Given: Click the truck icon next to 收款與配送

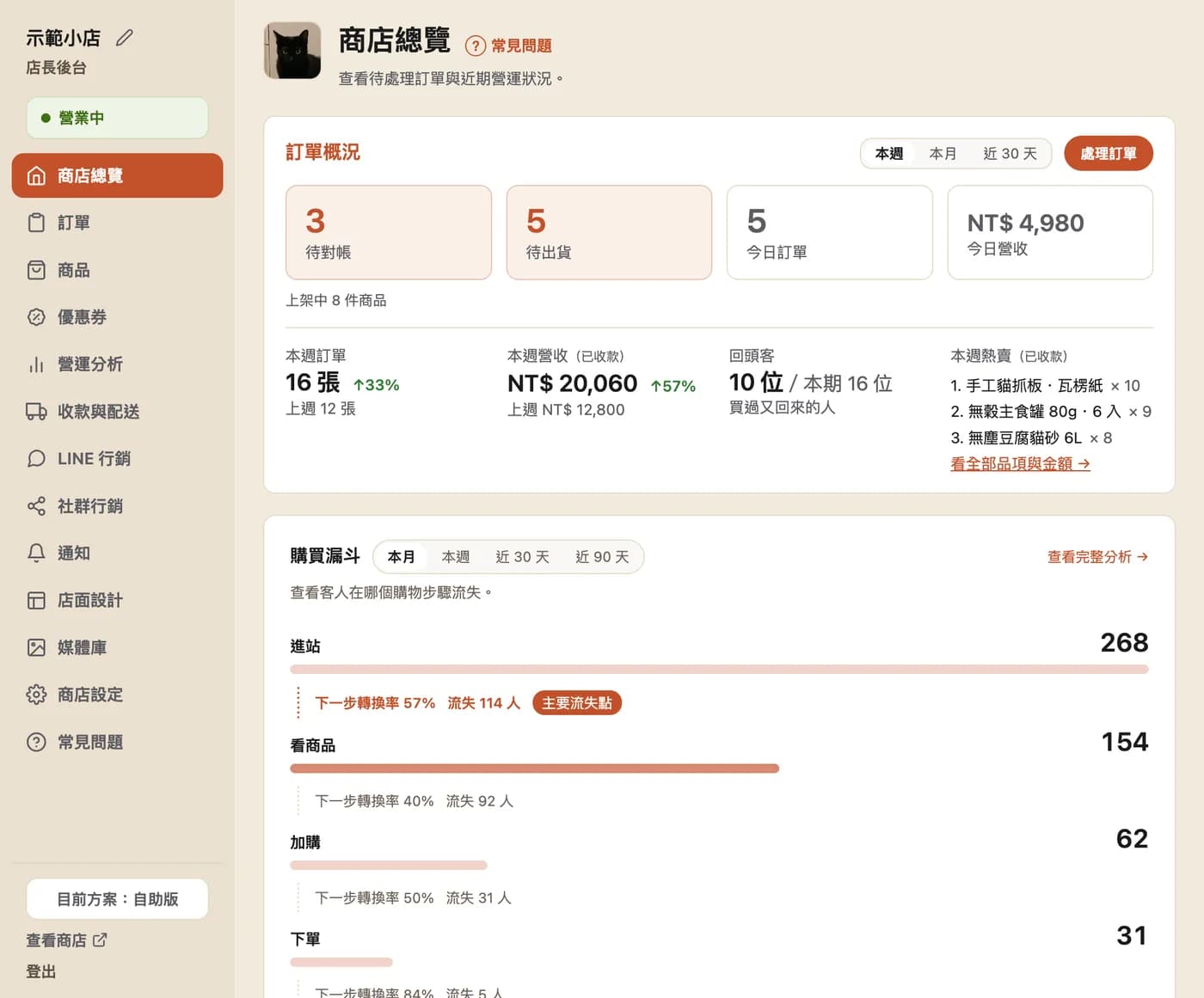Looking at the screenshot, I should pyautogui.click(x=36, y=412).
